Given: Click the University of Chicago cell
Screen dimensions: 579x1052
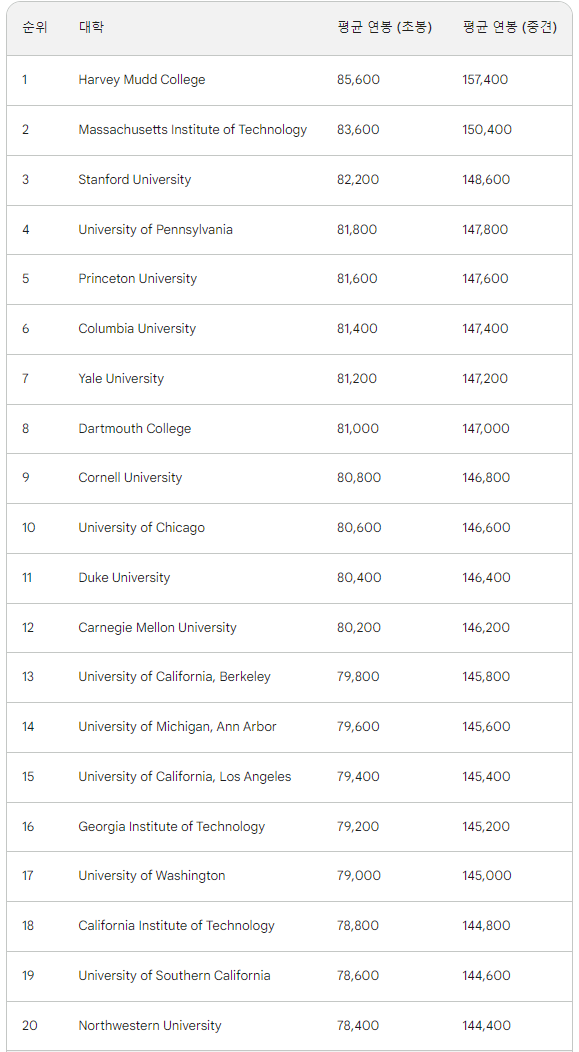Looking at the screenshot, I should (142, 528).
